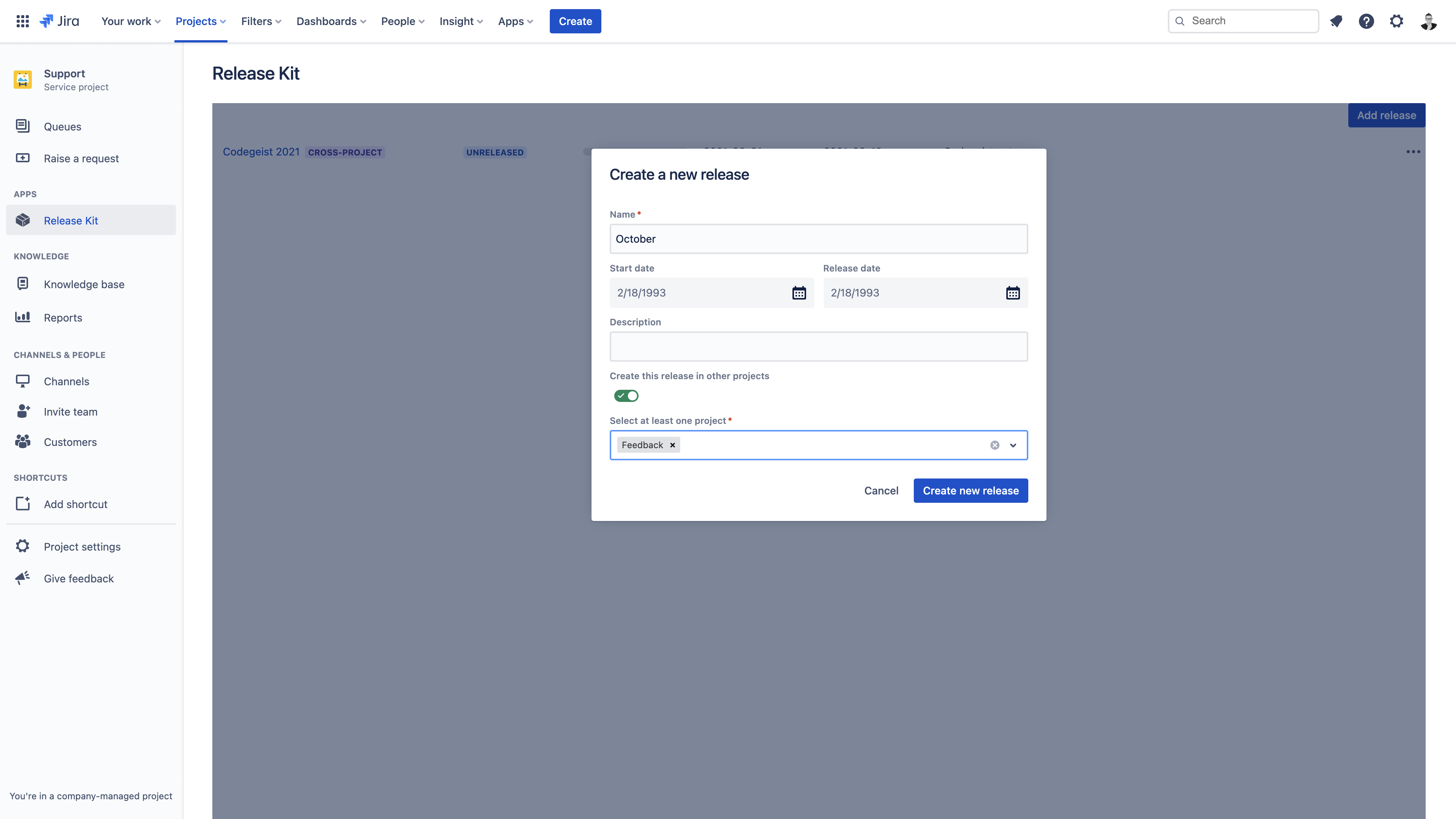Cancel the new release dialog
This screenshot has width=1456, height=819.
(880, 490)
